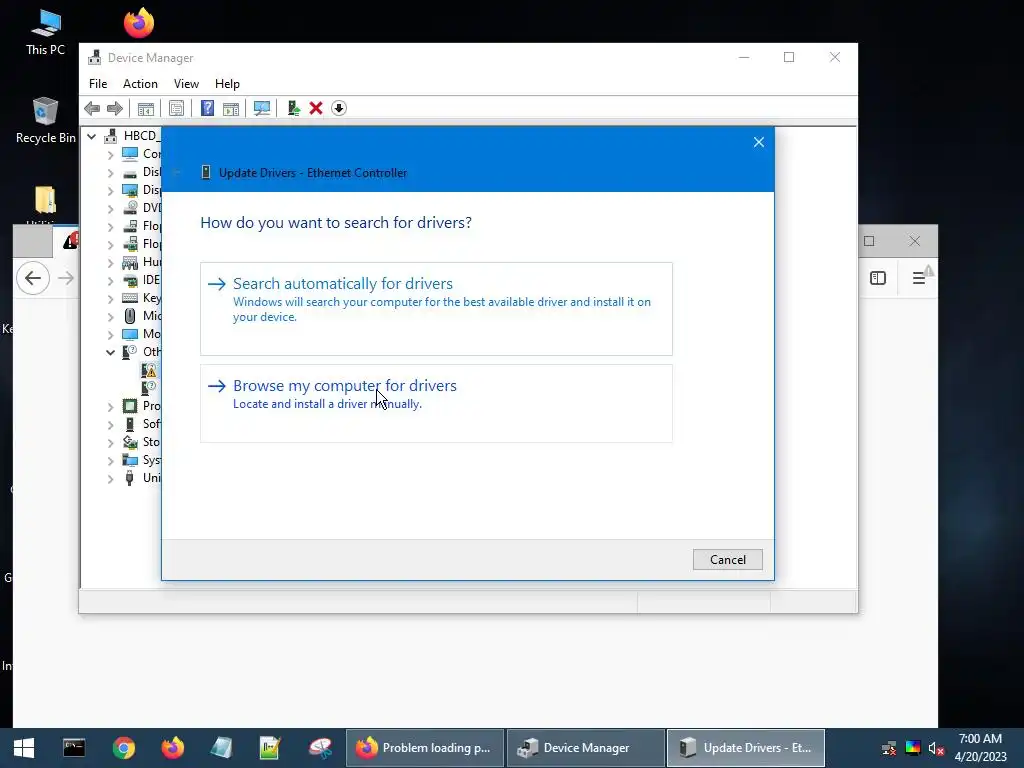Viewport: 1024px width, 768px height.
Task: Switch to Update Drivers taskbar button
Action: point(746,748)
